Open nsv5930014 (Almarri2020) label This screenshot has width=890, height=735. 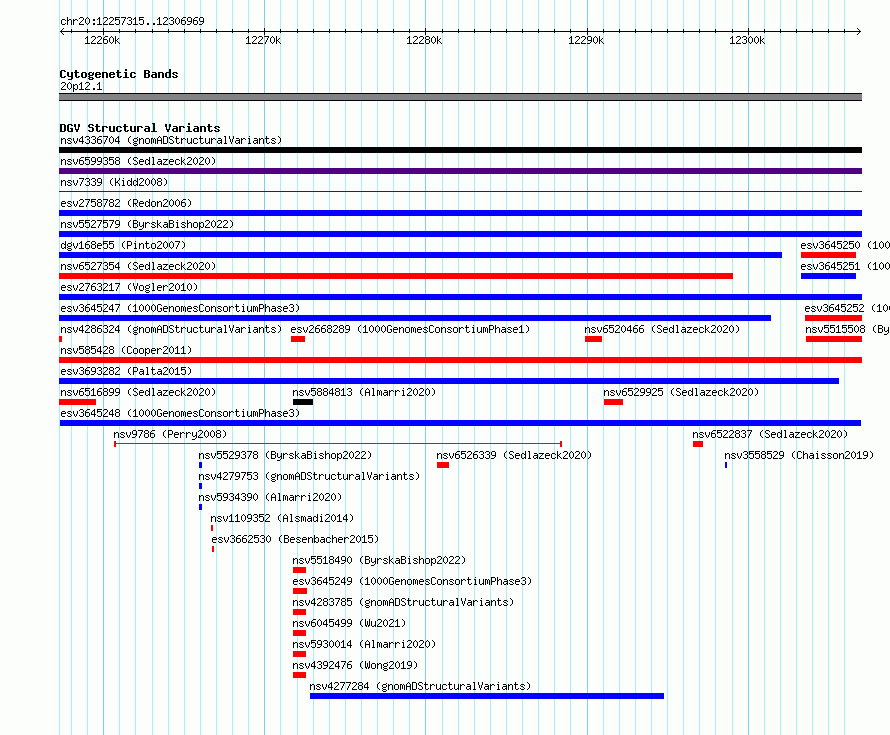pos(364,644)
